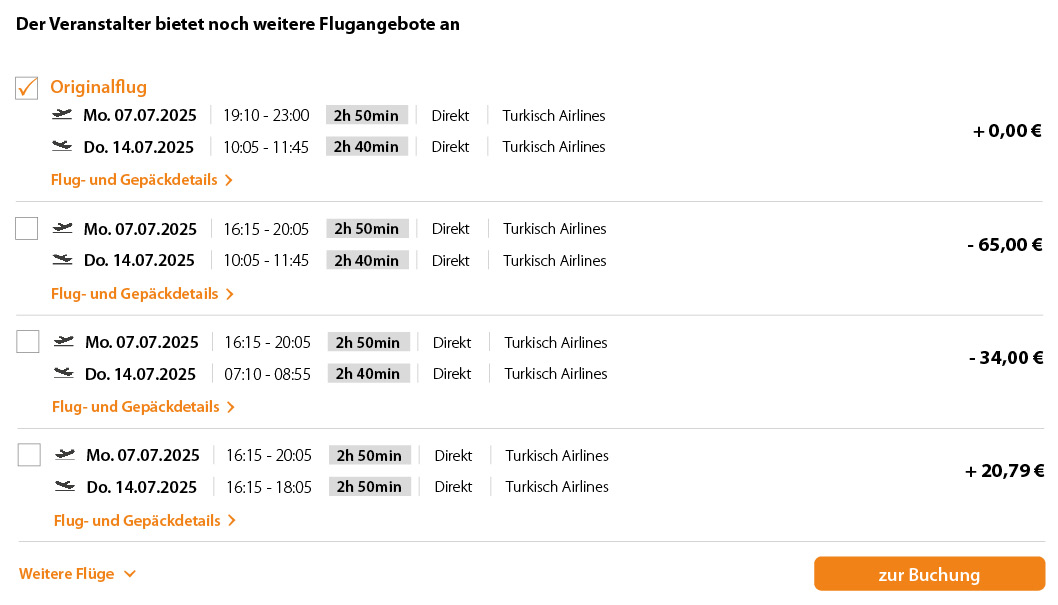Click the orange Originalflug label

pyautogui.click(x=98, y=87)
